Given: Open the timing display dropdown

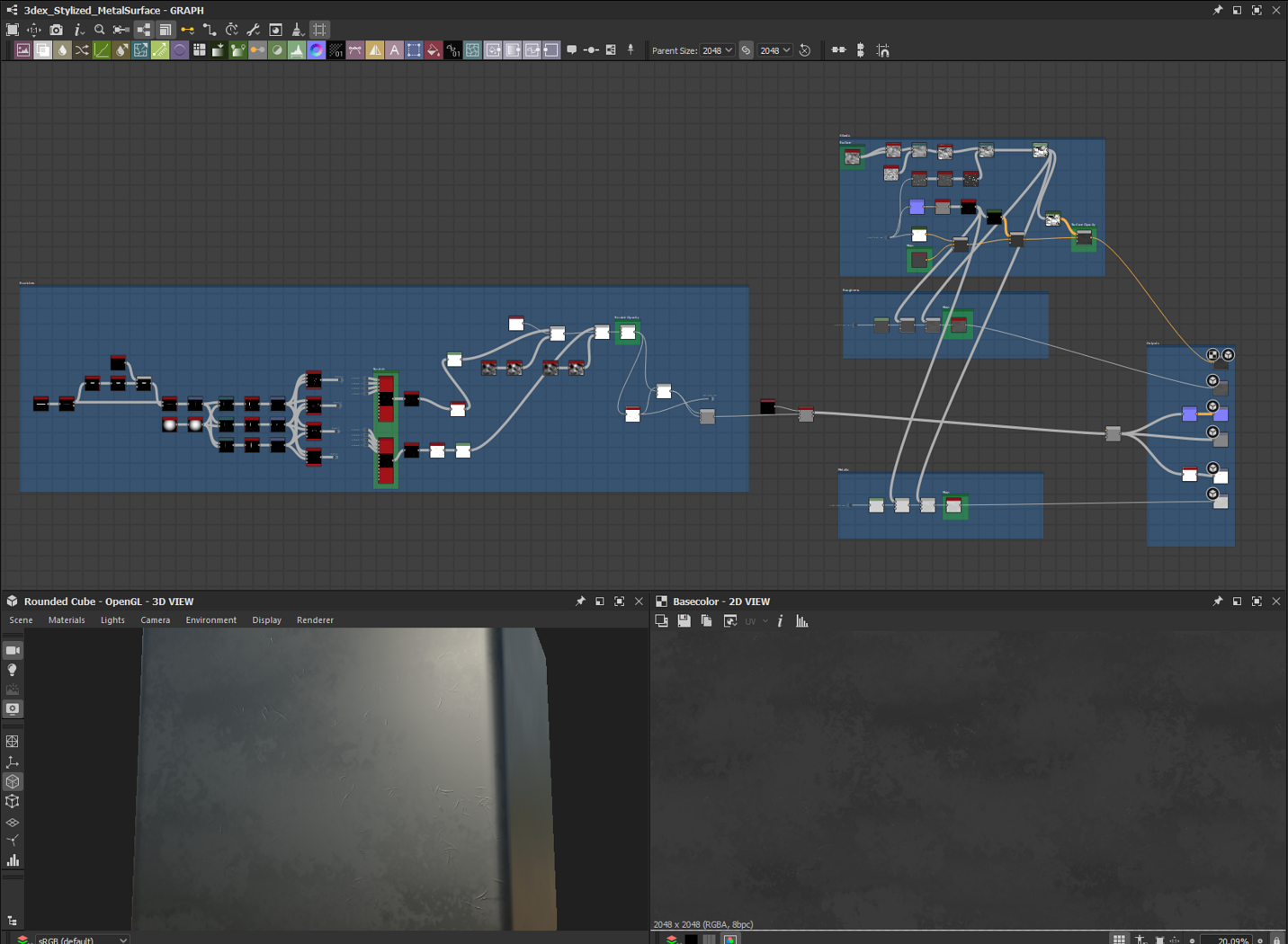Looking at the screenshot, I should pyautogui.click(x=232, y=30).
